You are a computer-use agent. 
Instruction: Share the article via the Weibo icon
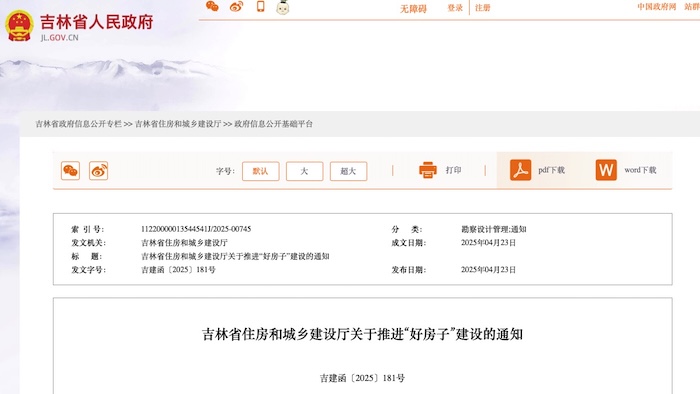pos(99,170)
